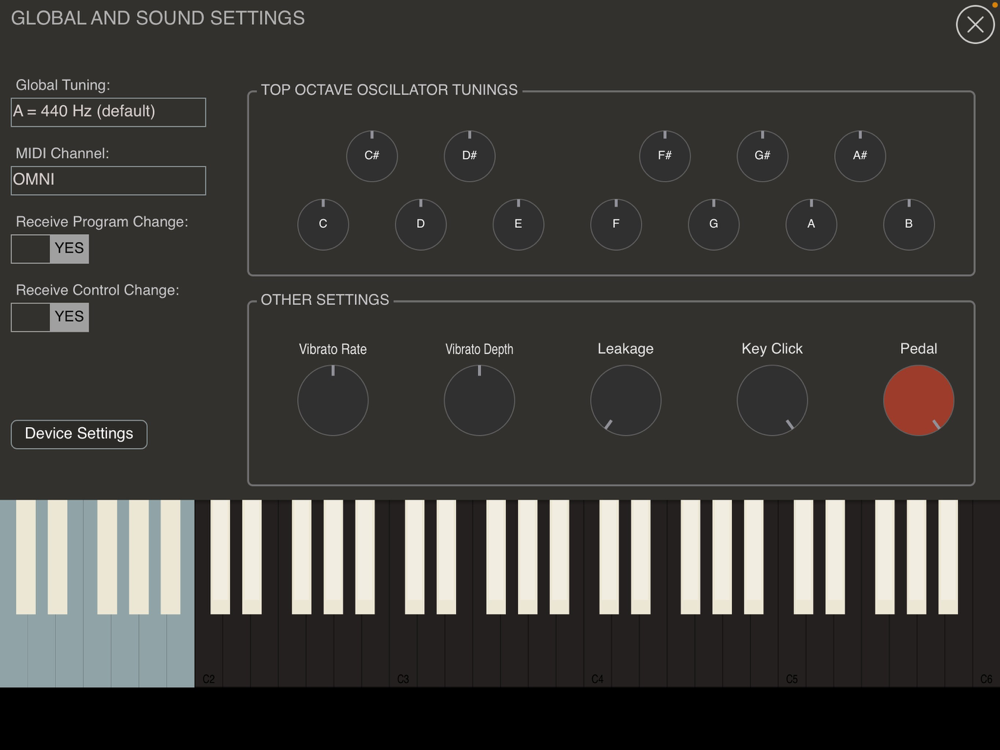Click the Vibrato Depth knob

(x=479, y=401)
